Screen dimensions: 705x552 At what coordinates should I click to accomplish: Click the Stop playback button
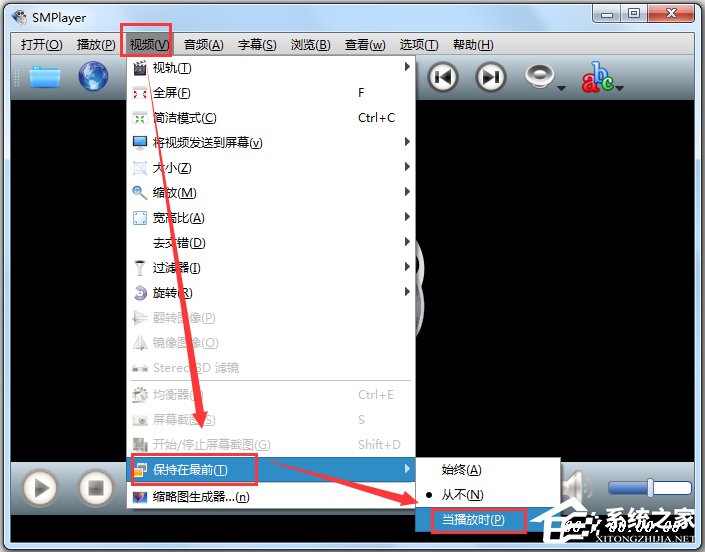click(x=96, y=488)
